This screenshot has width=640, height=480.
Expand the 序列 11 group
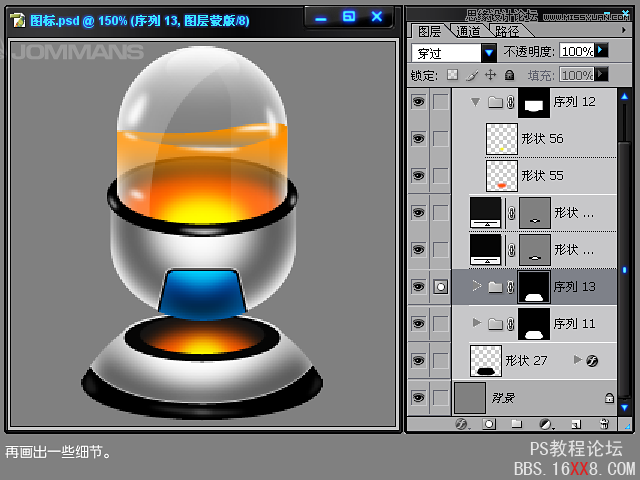pyautogui.click(x=476, y=323)
